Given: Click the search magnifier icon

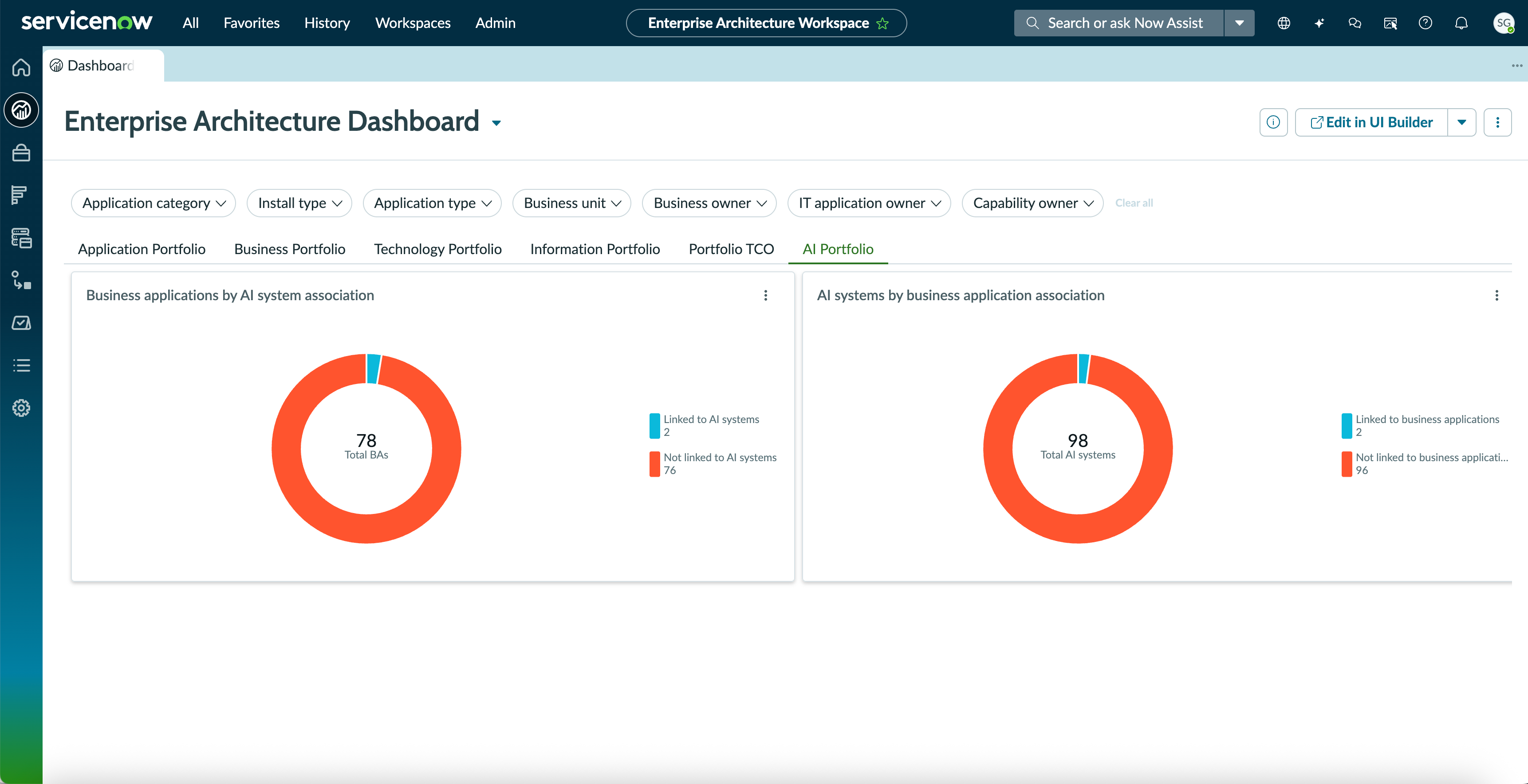Looking at the screenshot, I should (x=1033, y=23).
